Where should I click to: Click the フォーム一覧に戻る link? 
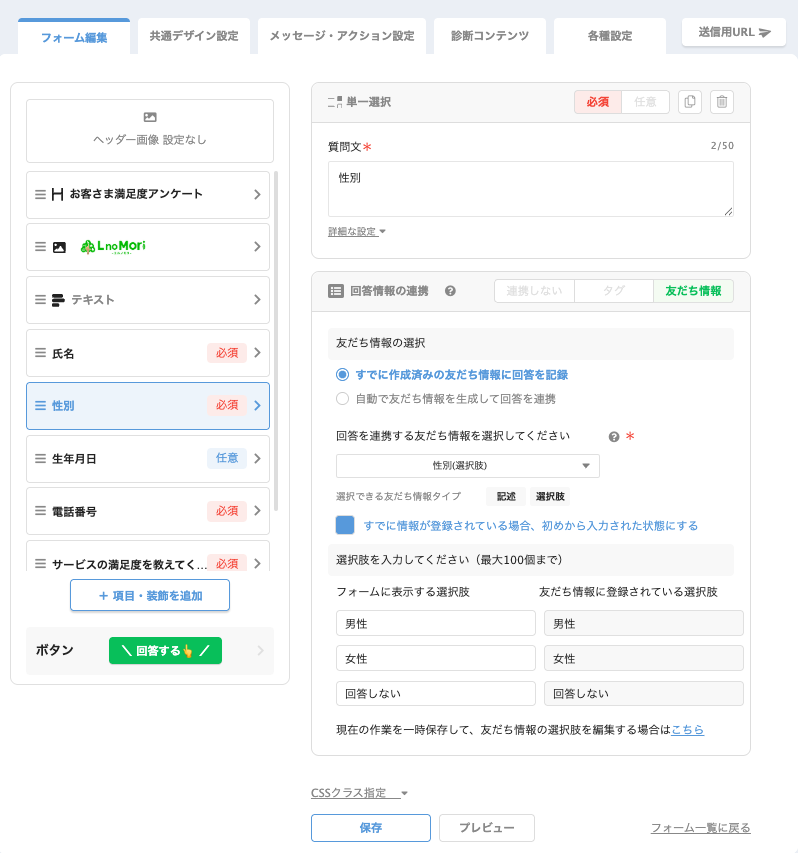coord(700,828)
